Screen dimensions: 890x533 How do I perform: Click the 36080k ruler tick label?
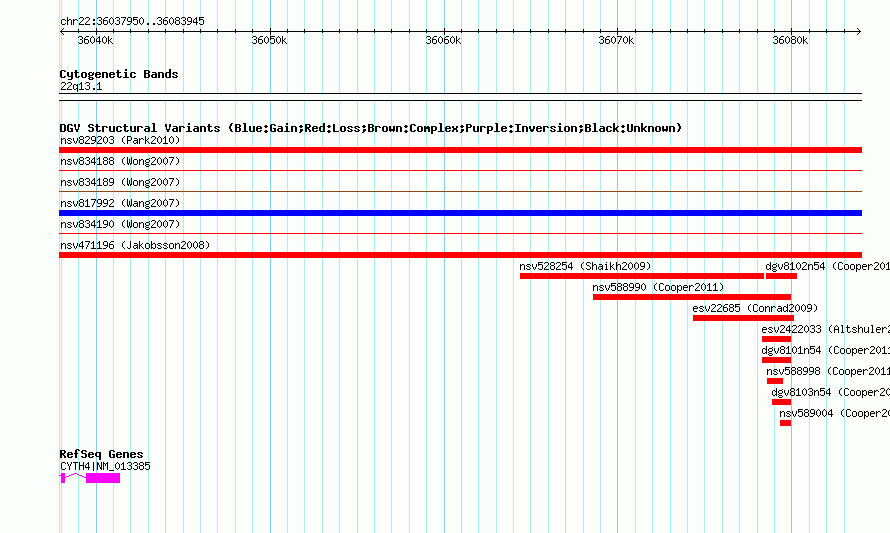(x=790, y=40)
